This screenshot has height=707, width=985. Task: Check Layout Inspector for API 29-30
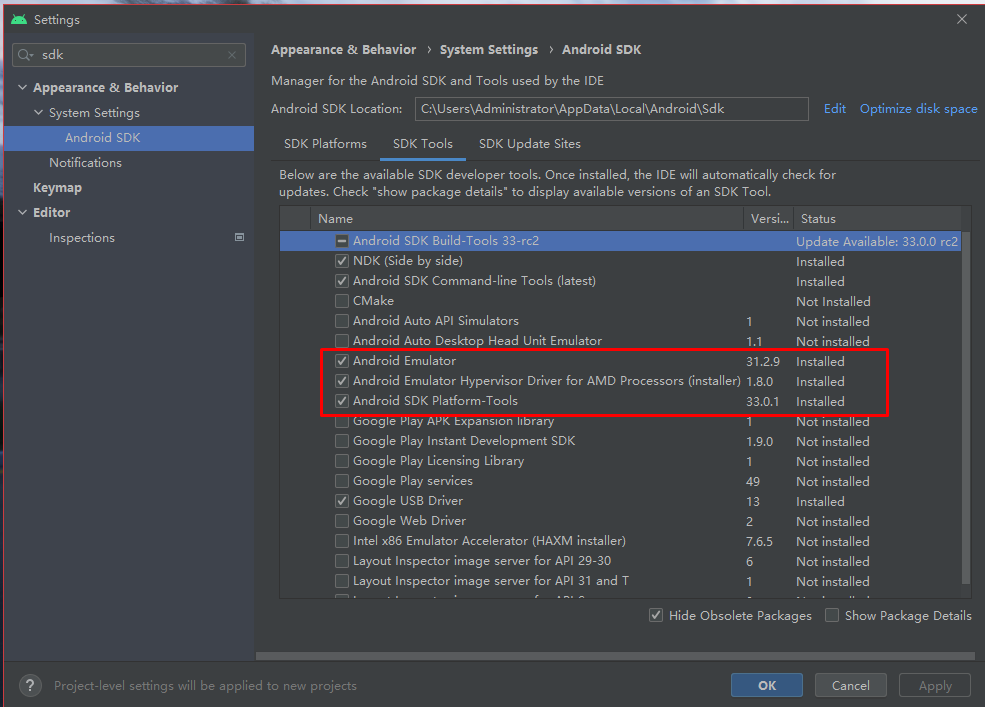[342, 561]
